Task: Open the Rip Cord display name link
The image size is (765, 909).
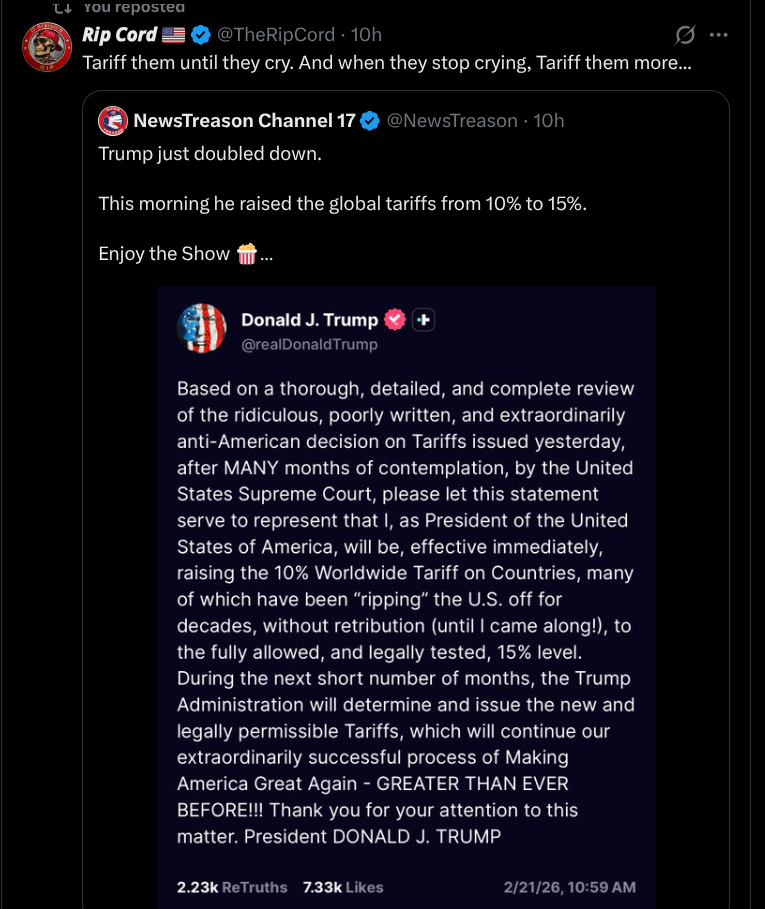Action: coord(119,35)
